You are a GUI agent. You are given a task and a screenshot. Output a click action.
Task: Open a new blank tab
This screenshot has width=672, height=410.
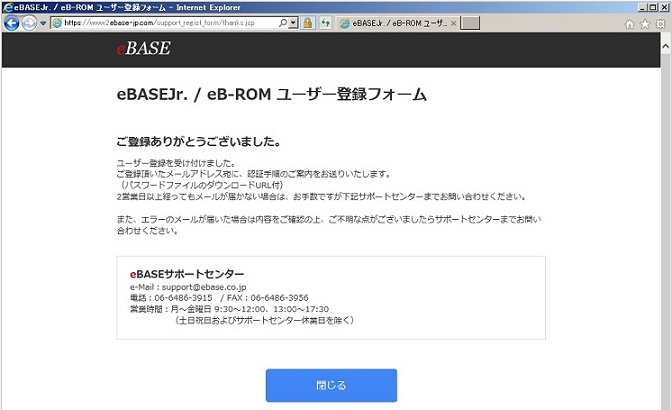click(470, 23)
